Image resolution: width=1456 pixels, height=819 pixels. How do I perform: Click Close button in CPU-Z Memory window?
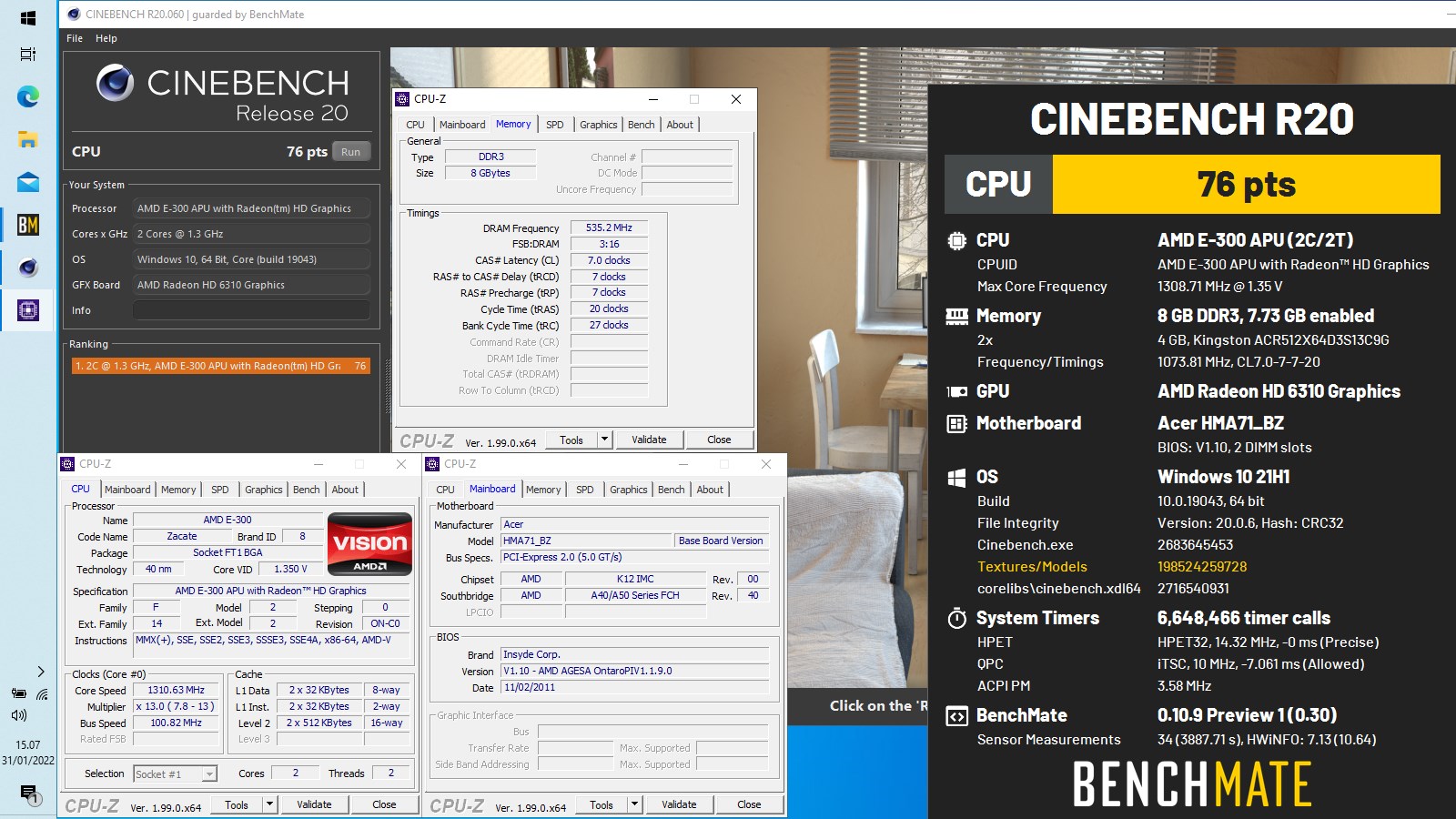pyautogui.click(x=719, y=440)
